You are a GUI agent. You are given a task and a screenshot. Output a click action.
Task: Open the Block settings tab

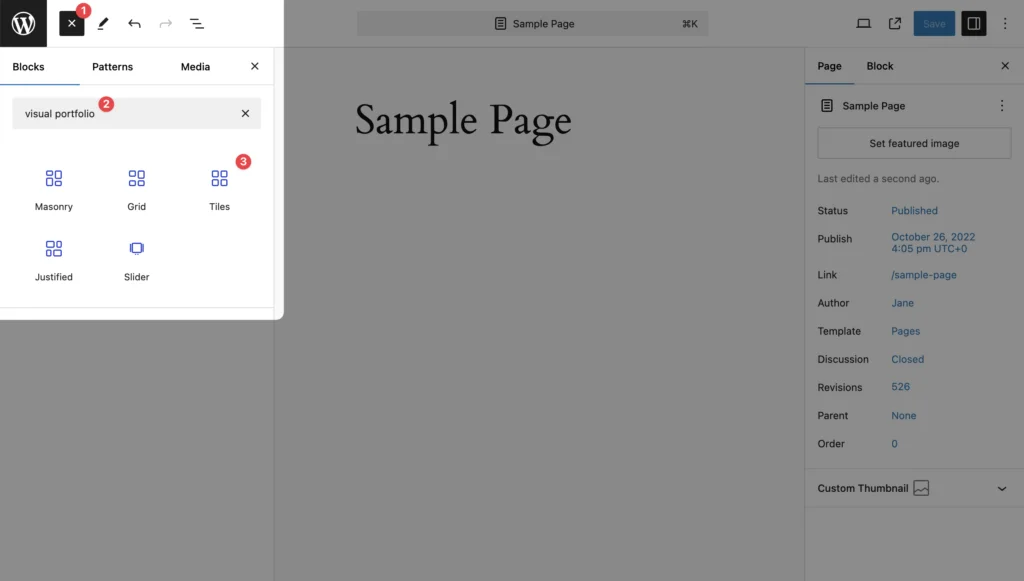(x=880, y=66)
